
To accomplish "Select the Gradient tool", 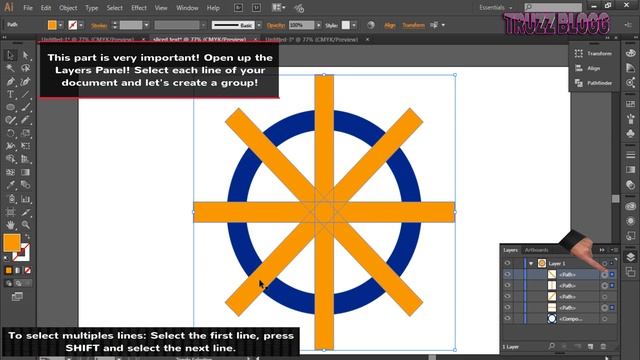I will [x=25, y=172].
